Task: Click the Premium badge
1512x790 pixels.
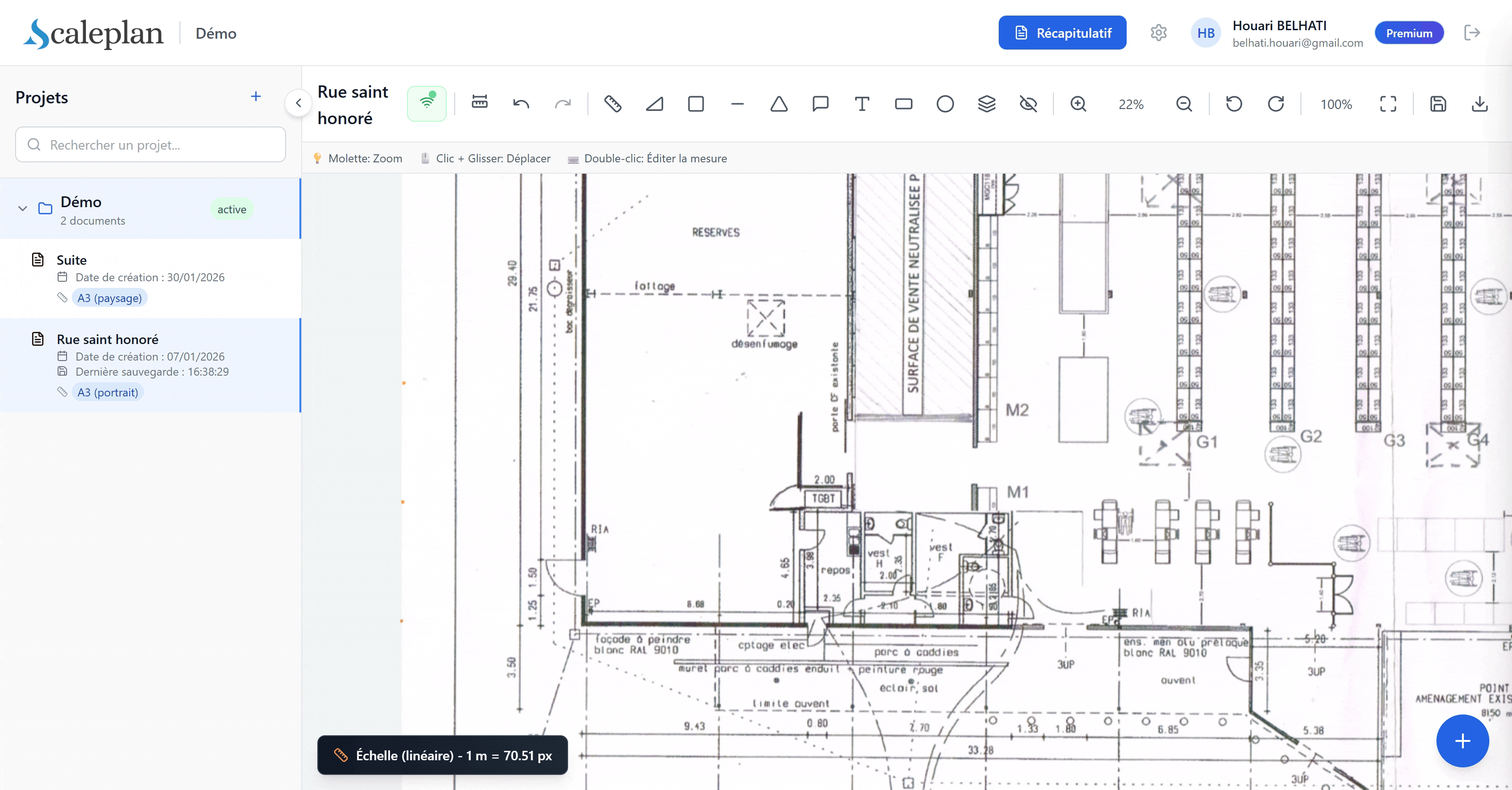Action: click(x=1409, y=33)
